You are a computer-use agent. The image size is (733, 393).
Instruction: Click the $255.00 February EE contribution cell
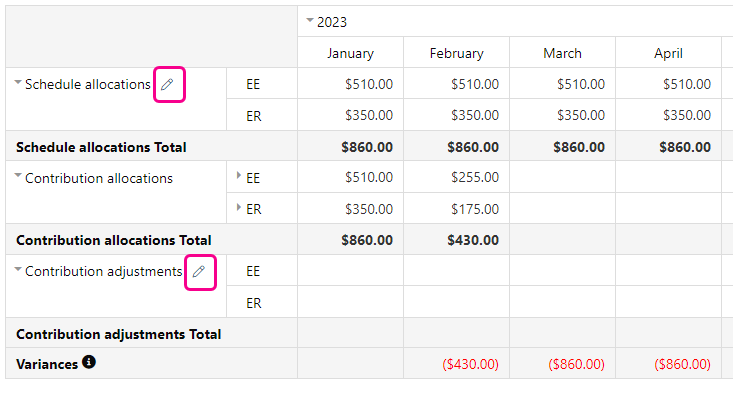point(457,177)
